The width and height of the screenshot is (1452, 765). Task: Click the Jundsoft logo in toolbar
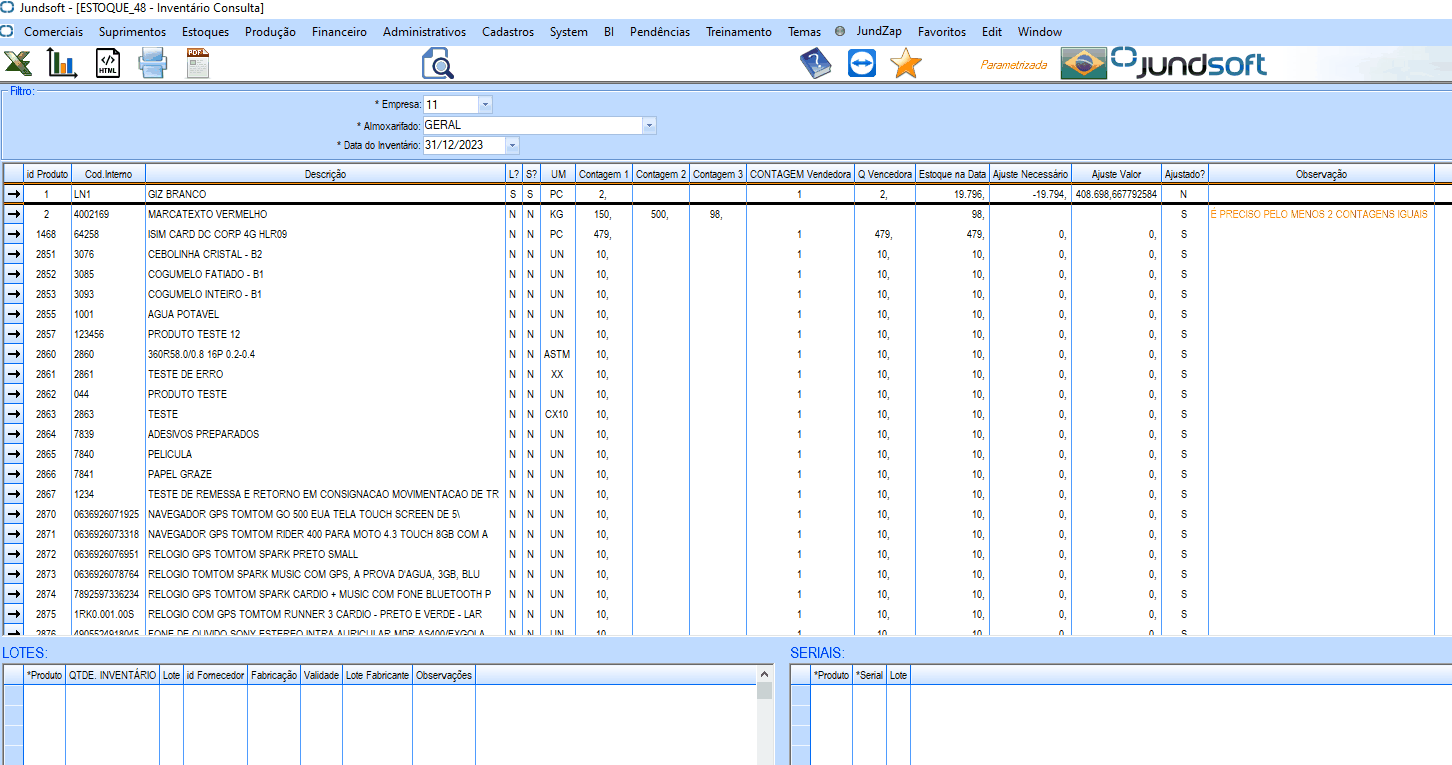(x=1190, y=63)
